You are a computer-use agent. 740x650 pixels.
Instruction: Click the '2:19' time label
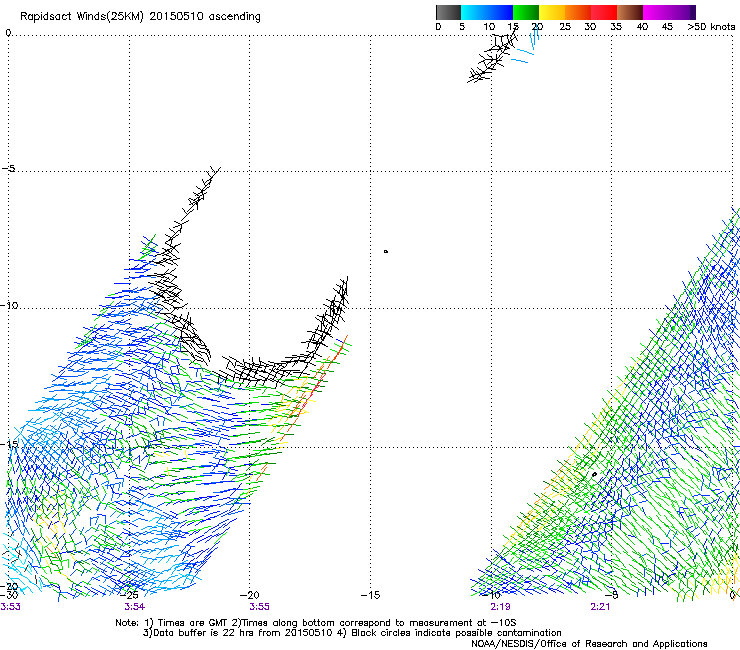[500, 607]
